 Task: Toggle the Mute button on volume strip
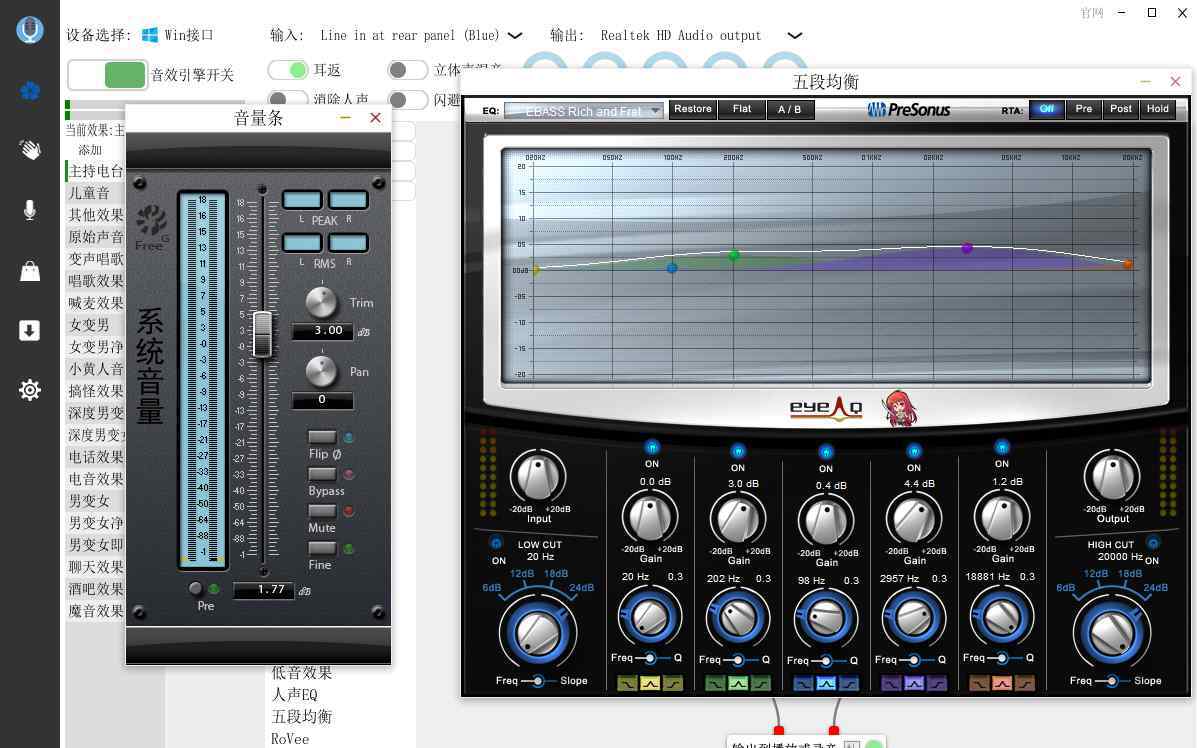322,511
